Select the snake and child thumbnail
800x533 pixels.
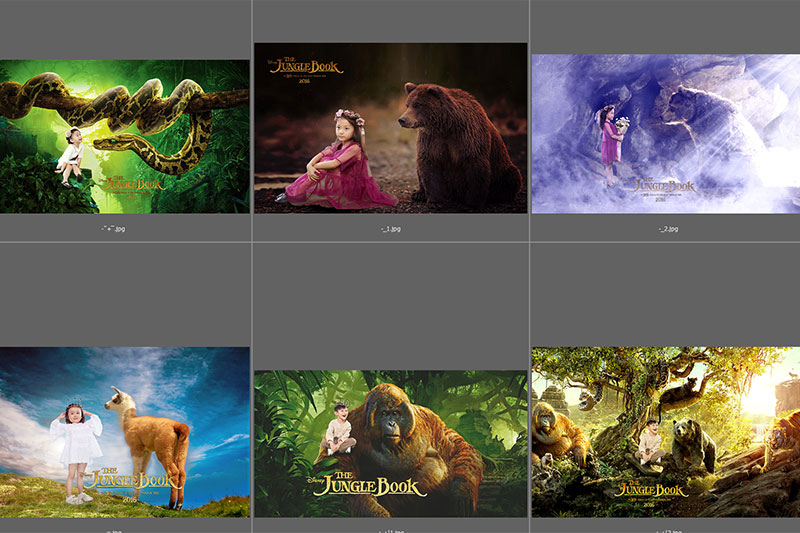124,137
